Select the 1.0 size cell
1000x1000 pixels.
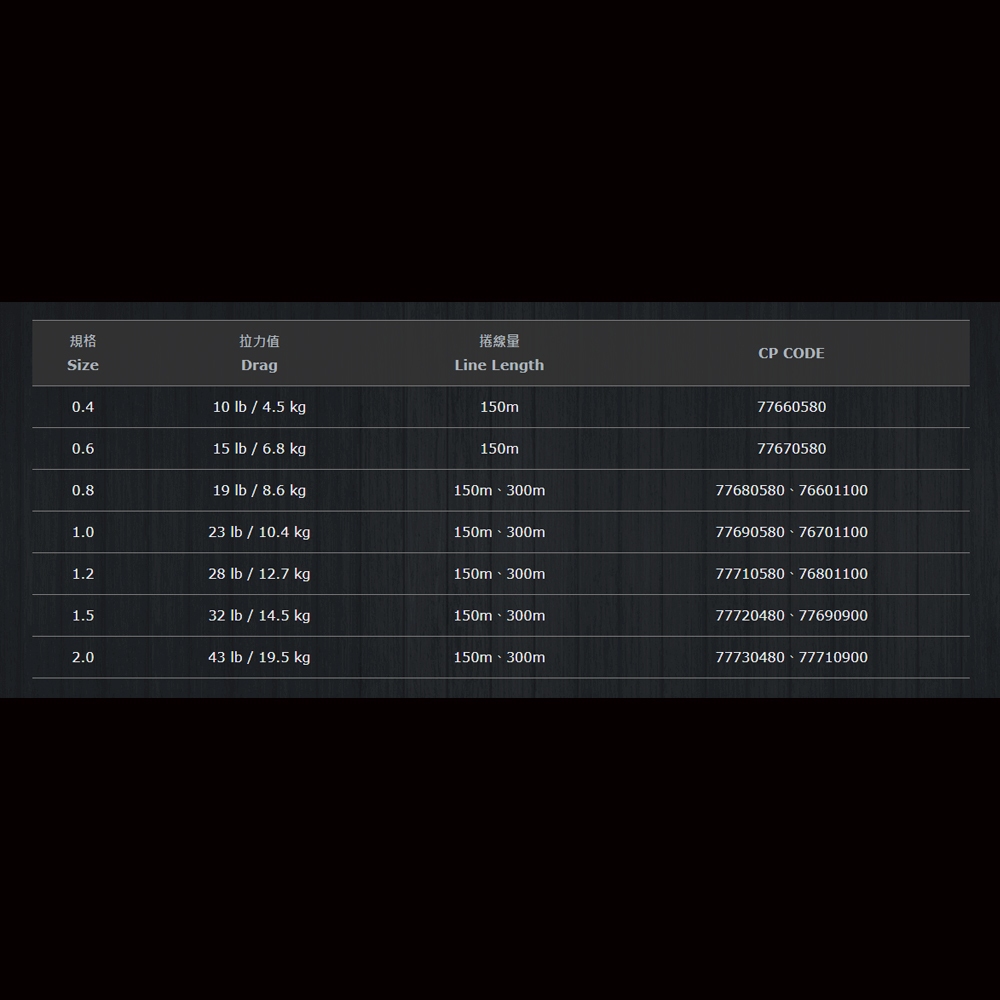(x=83, y=532)
